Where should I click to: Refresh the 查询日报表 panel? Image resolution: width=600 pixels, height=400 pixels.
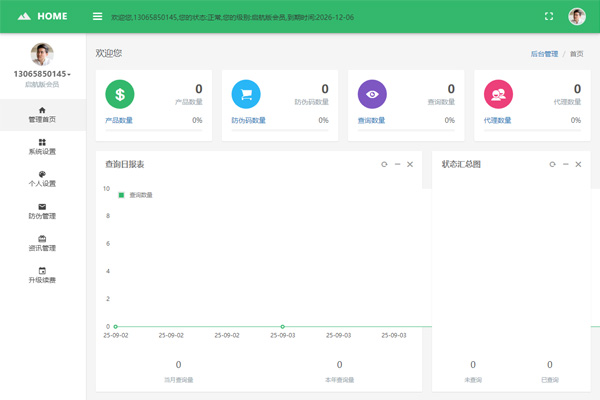384,164
